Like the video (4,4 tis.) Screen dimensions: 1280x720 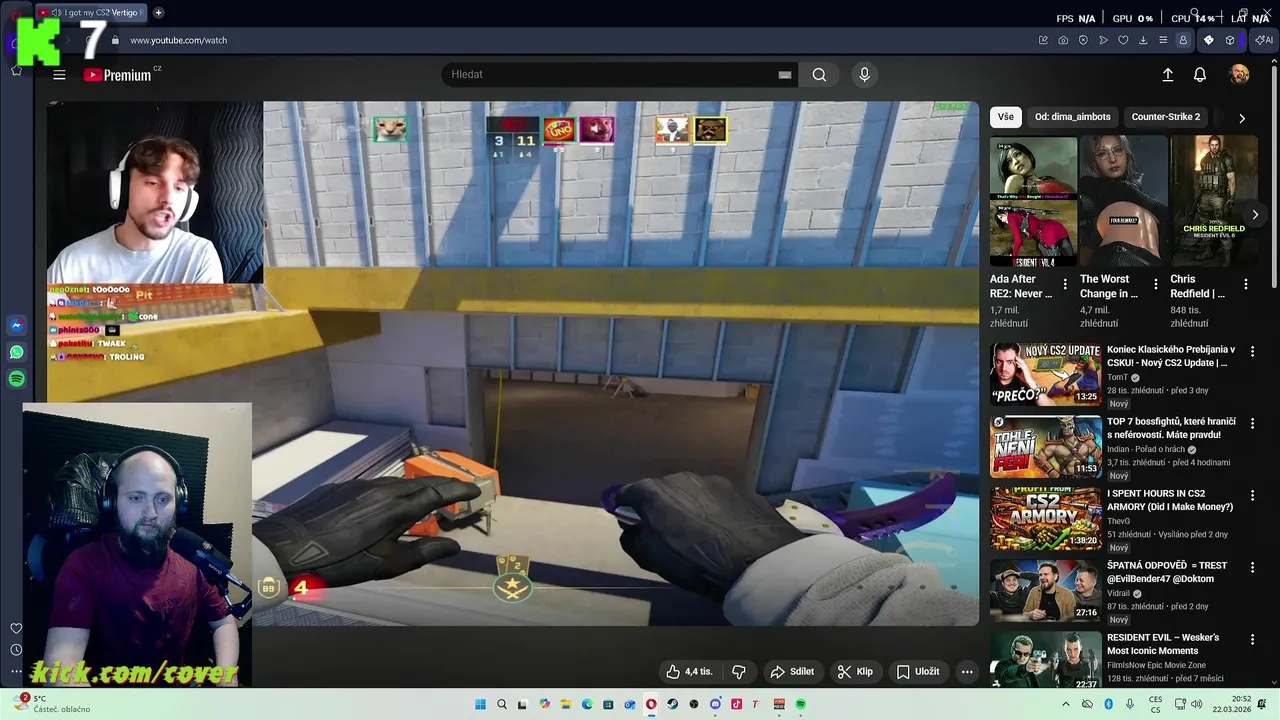[x=690, y=672]
